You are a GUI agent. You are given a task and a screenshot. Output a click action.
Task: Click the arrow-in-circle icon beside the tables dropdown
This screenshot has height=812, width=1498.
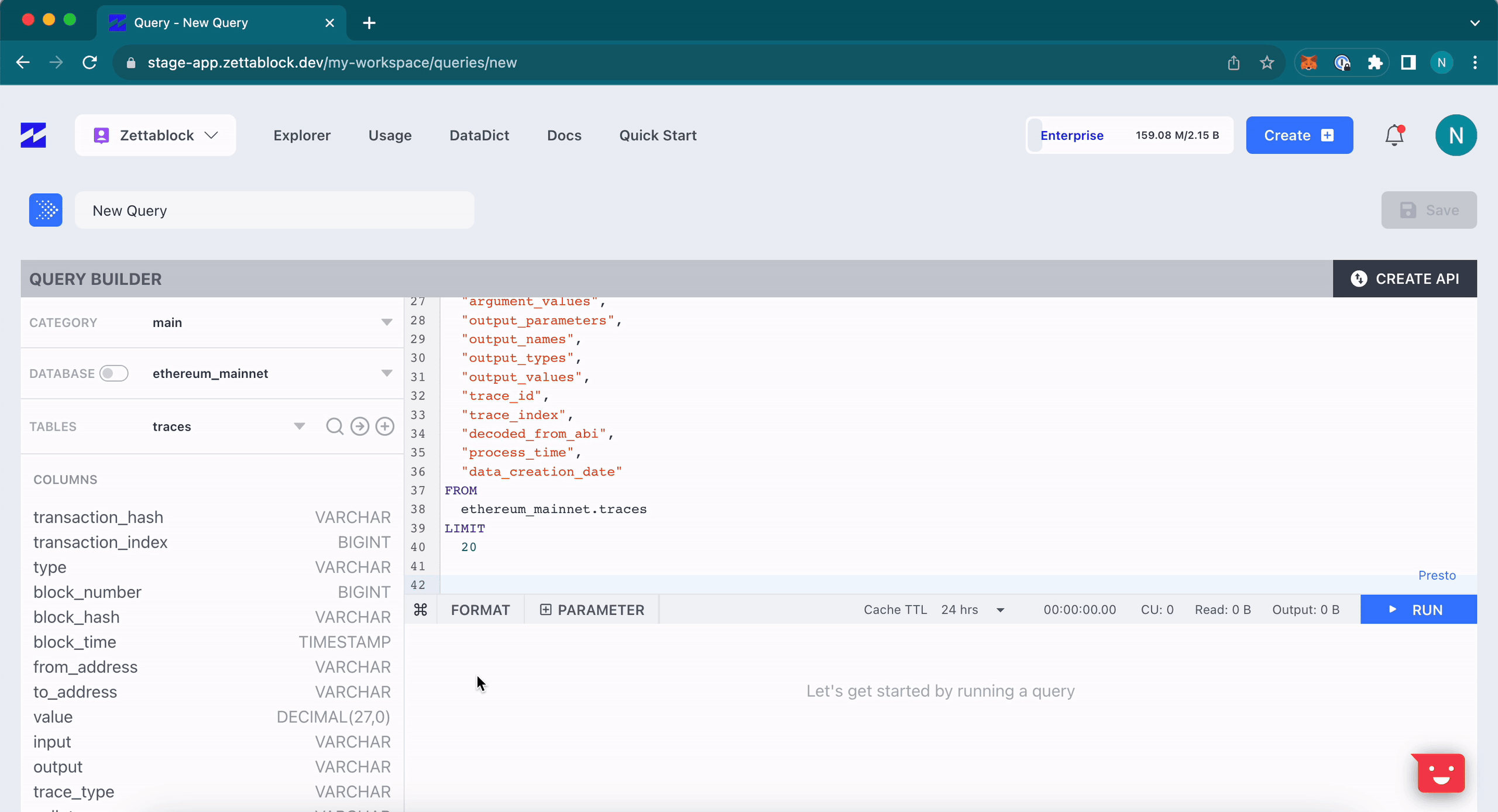click(359, 426)
